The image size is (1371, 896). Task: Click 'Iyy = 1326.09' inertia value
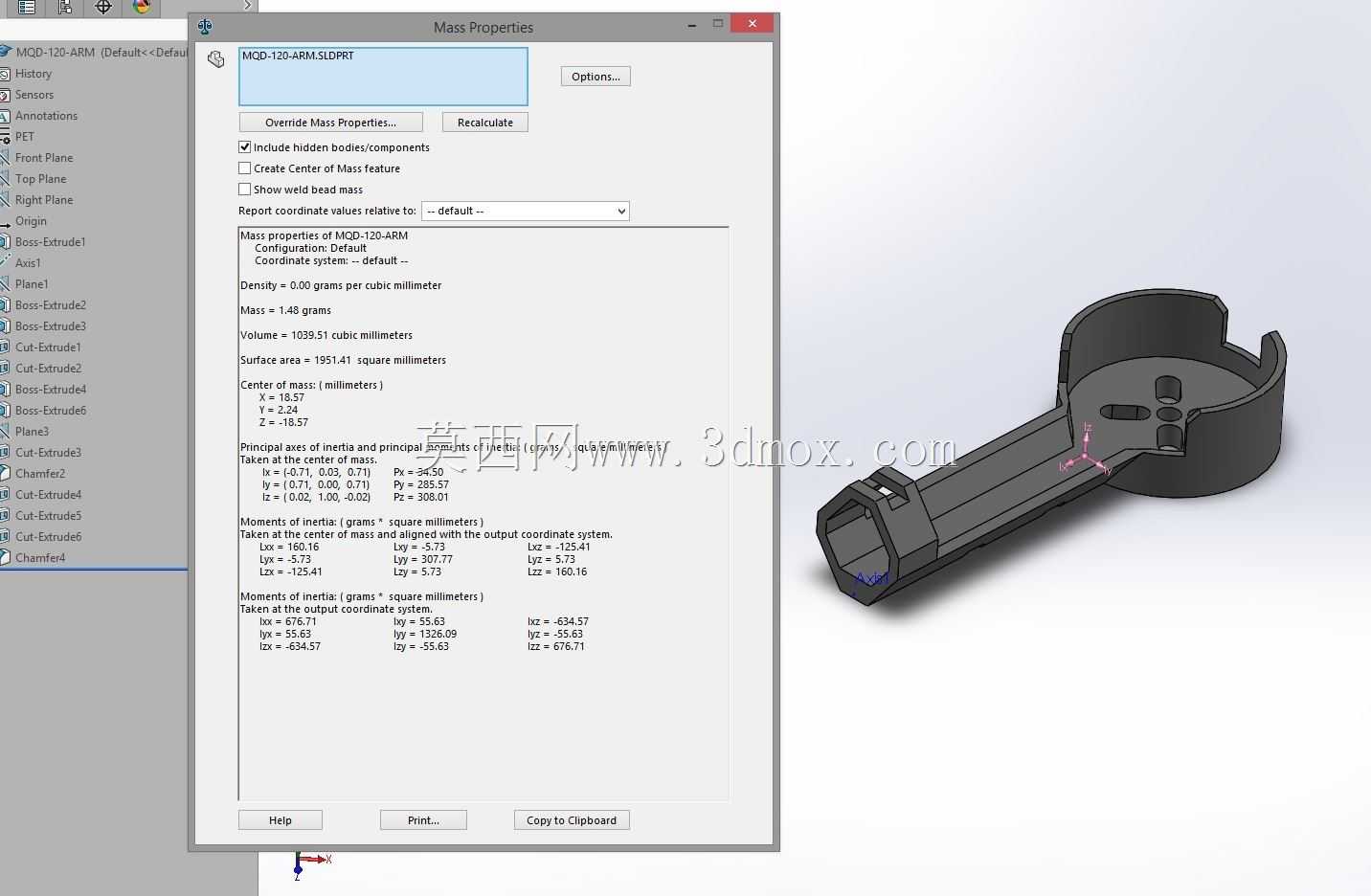425,634
